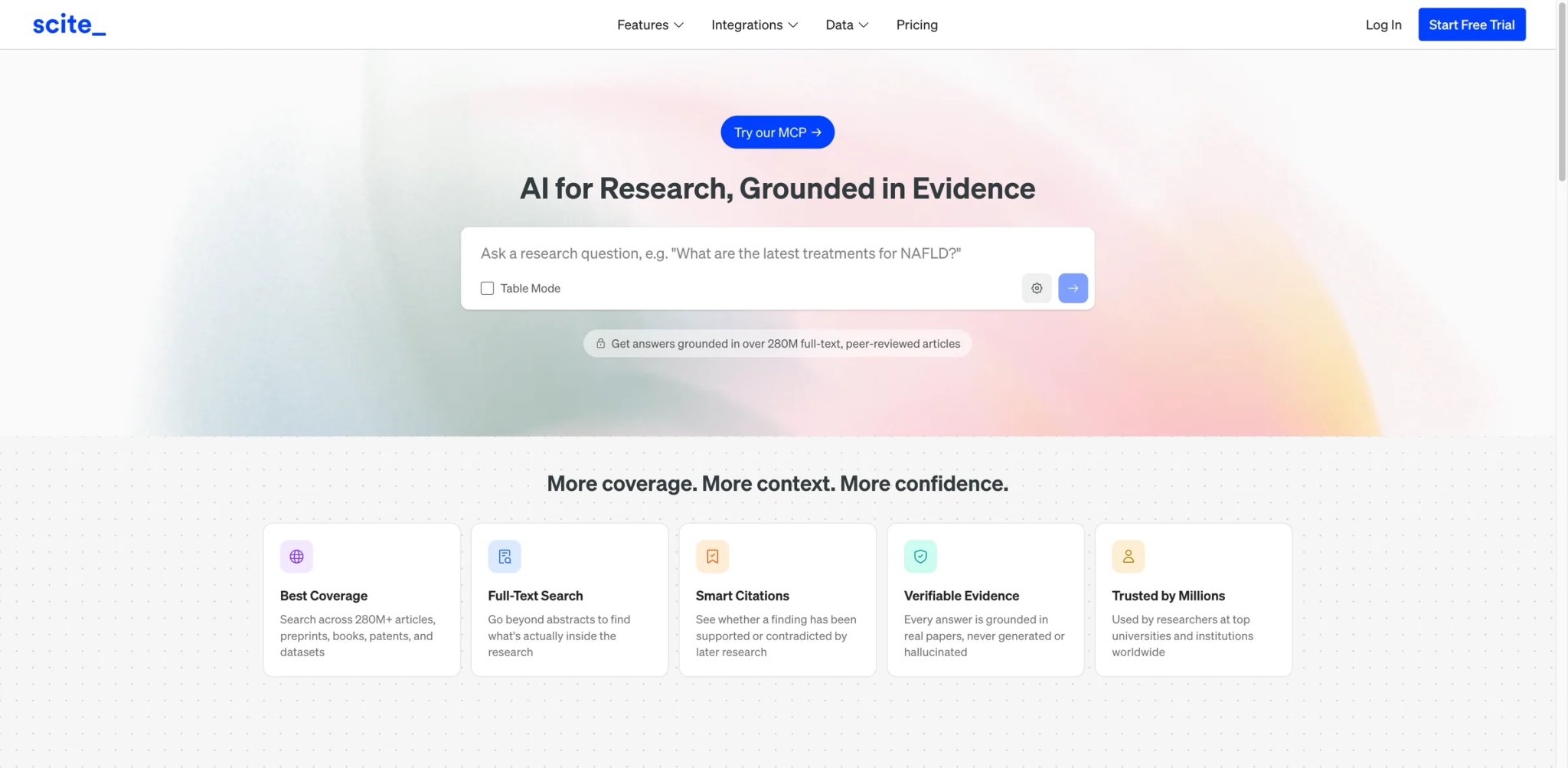The width and height of the screenshot is (1568, 768).
Task: Click the Full-Text Search card title
Action: click(535, 596)
